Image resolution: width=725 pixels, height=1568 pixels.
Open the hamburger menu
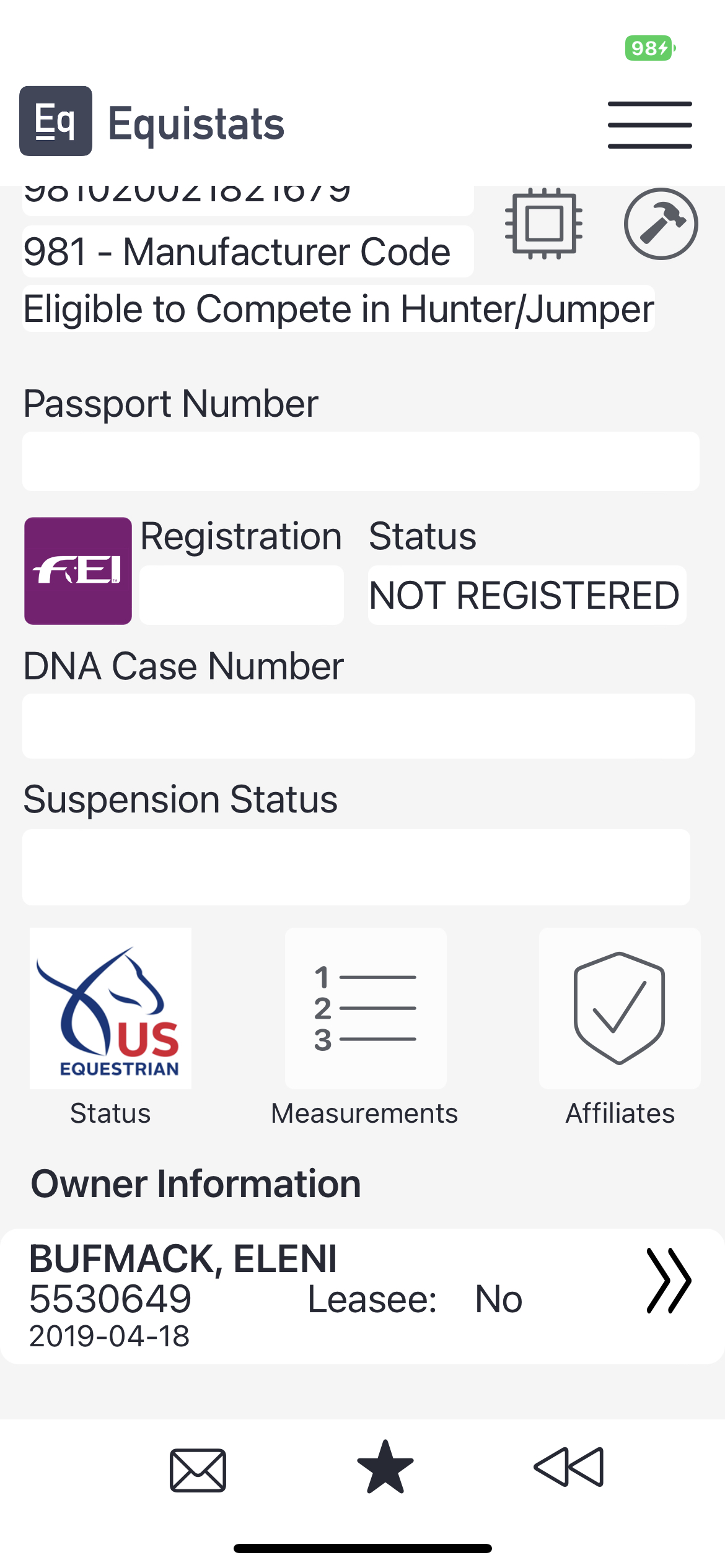tap(649, 125)
